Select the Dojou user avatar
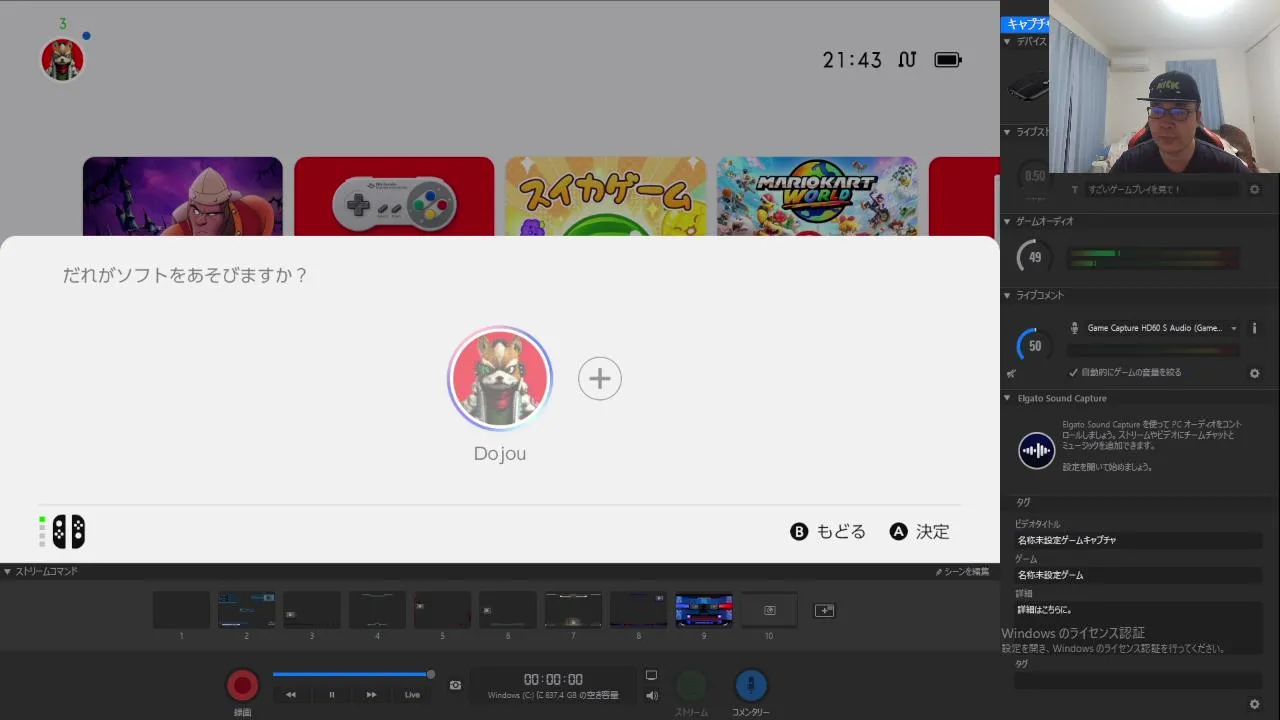 pyautogui.click(x=500, y=378)
